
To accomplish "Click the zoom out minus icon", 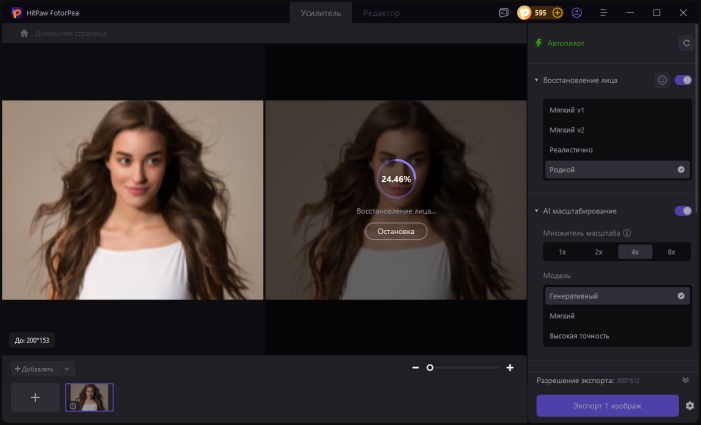I will 416,368.
